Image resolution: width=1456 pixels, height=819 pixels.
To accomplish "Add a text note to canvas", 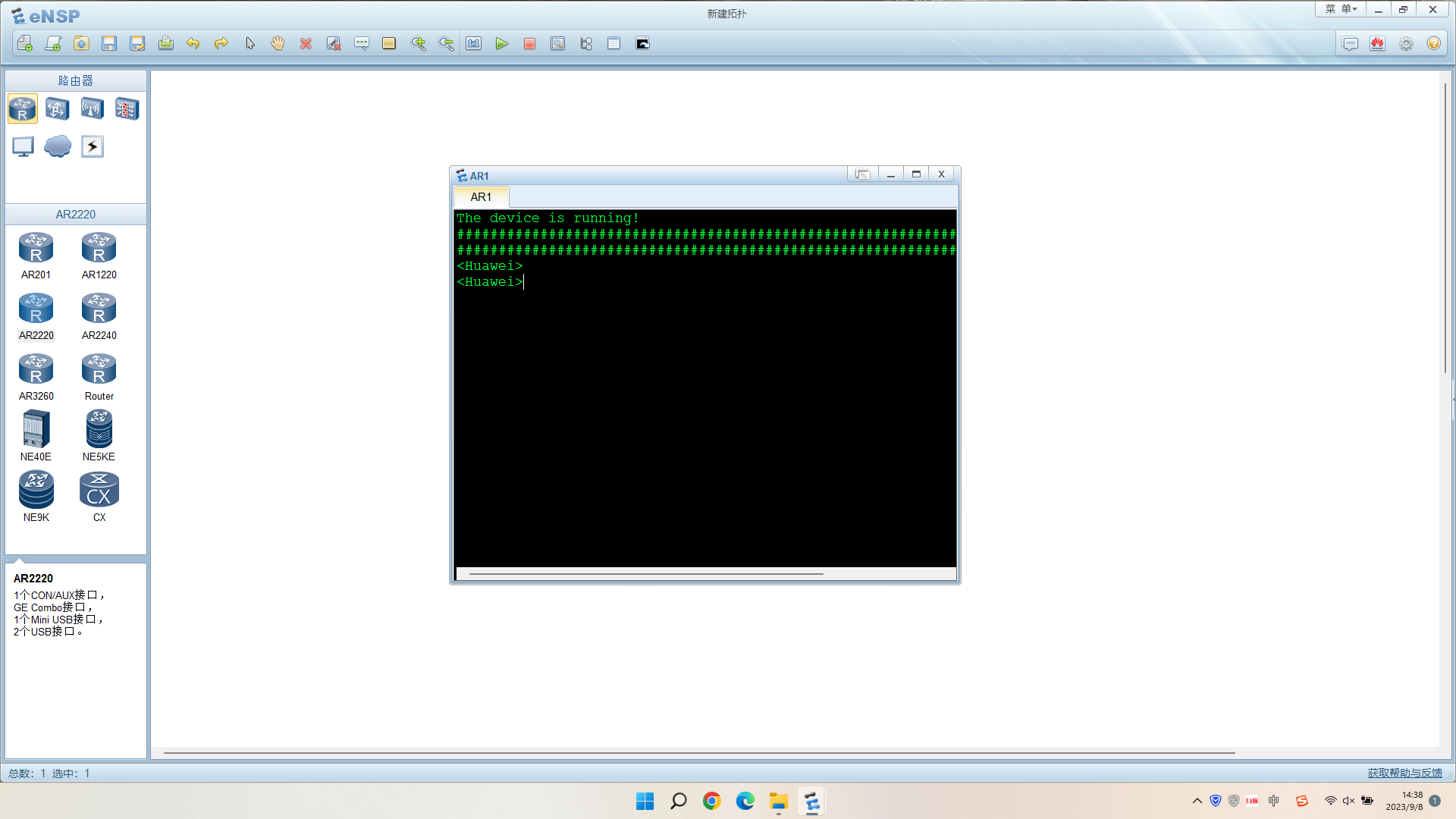I will click(362, 44).
